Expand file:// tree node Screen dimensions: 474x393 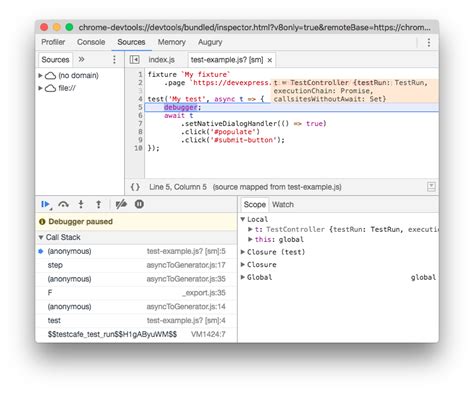pyautogui.click(x=40, y=88)
